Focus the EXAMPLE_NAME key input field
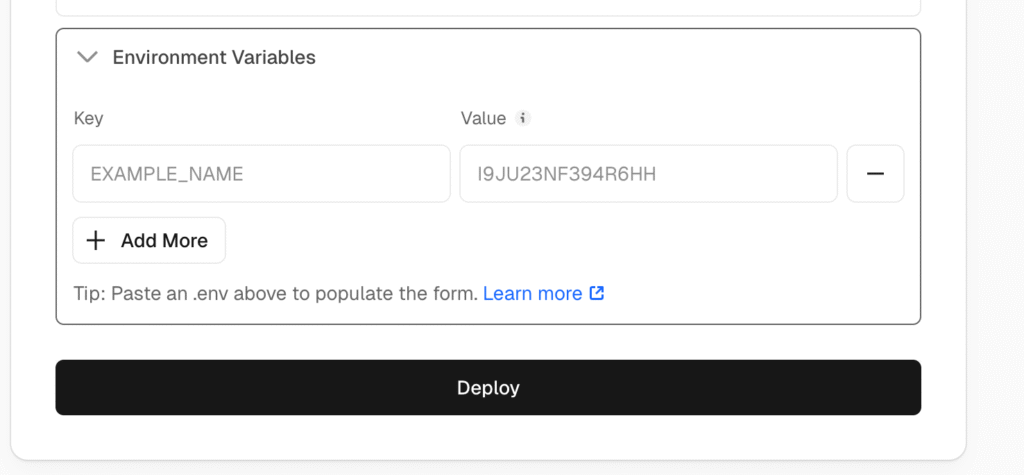 (261, 174)
